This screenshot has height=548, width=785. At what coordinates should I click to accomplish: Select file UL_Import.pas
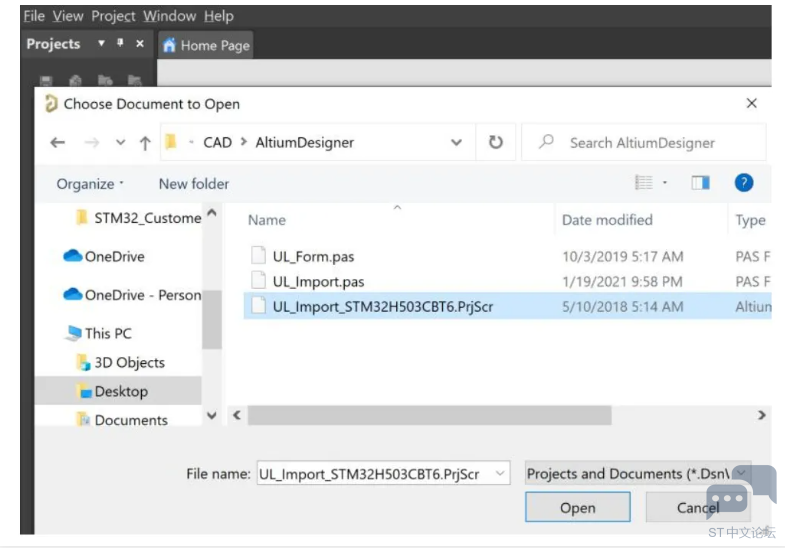tap(318, 282)
